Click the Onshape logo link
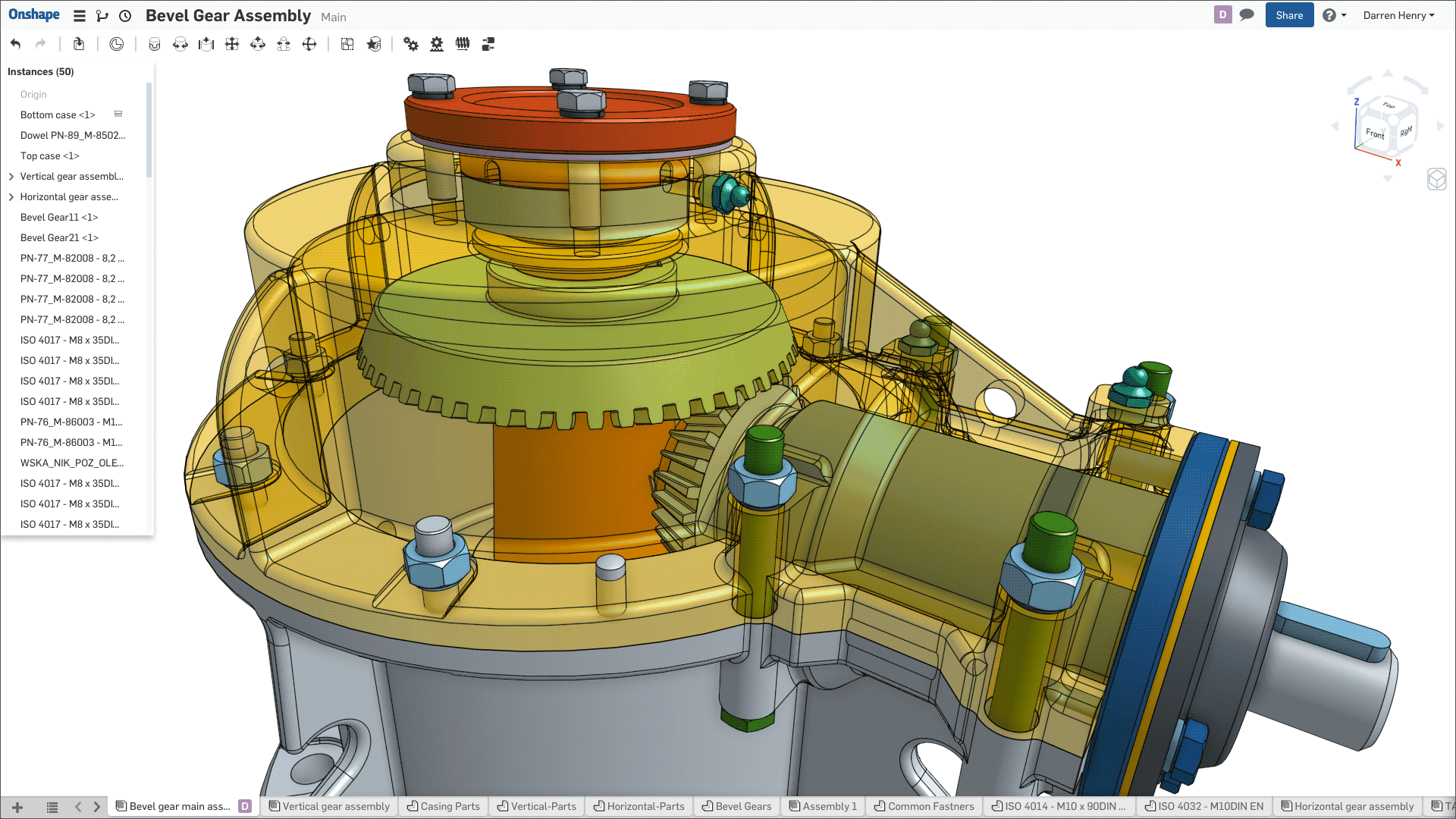Viewport: 1456px width, 819px height. click(34, 15)
